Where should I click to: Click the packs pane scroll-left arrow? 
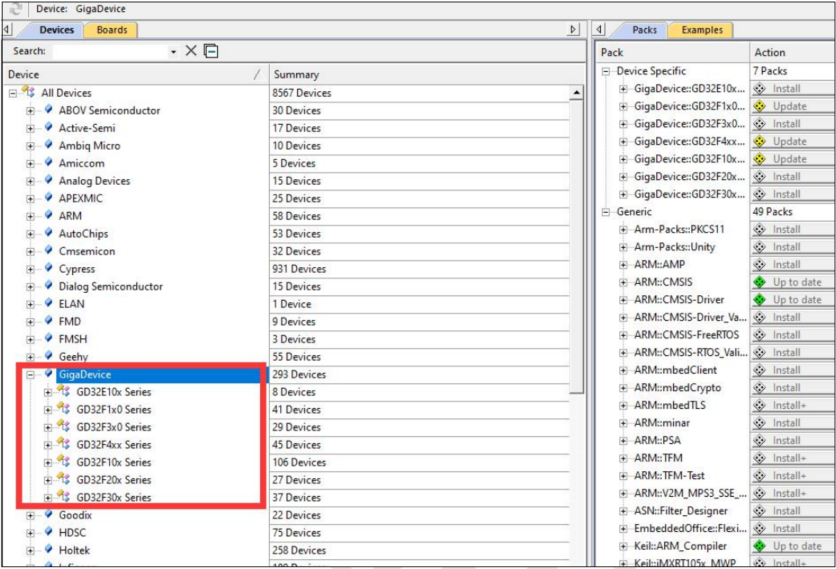point(600,30)
